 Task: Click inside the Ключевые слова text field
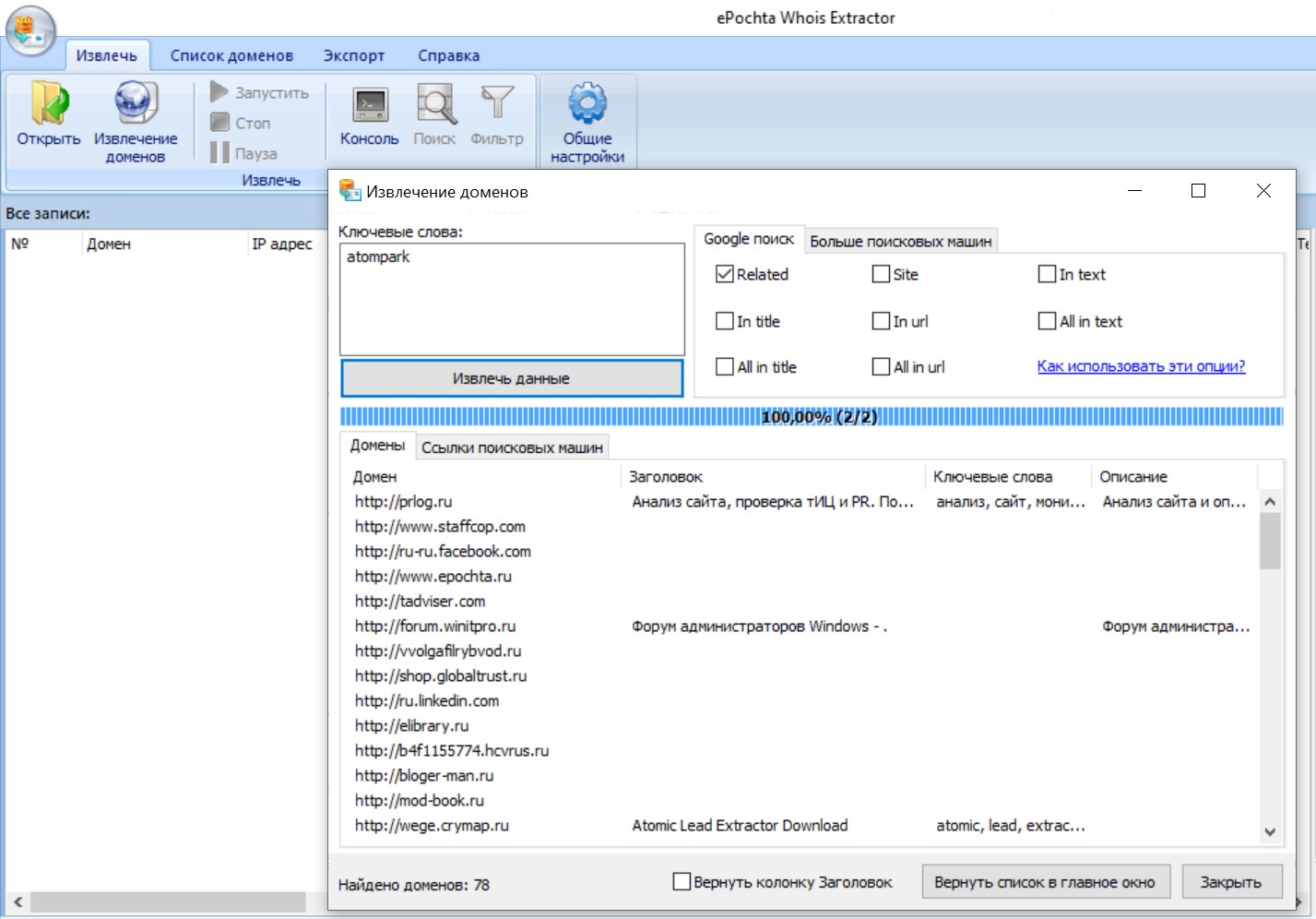(x=512, y=299)
